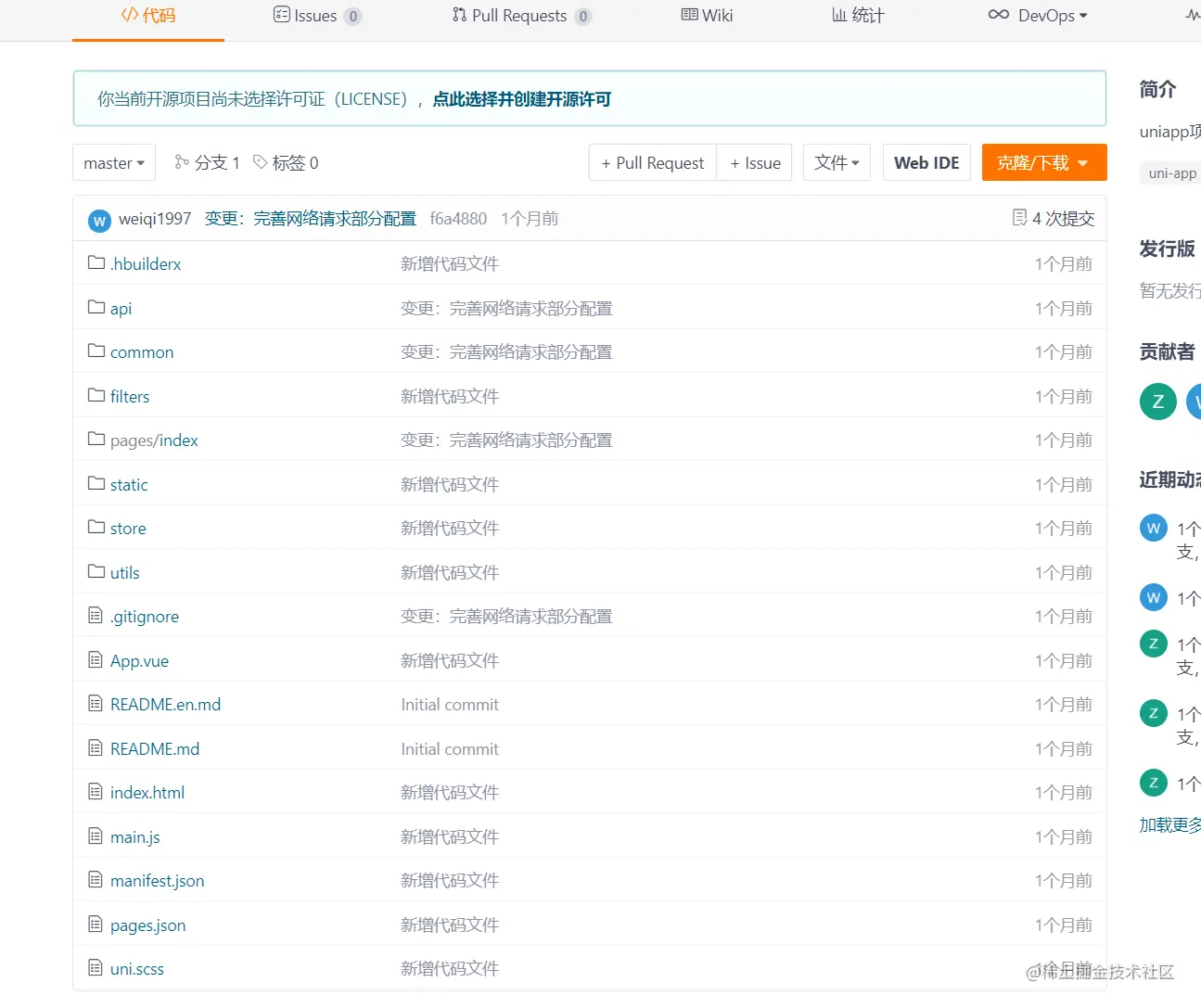Open the master branch dropdown
The height and width of the screenshot is (1008, 1201).
[x=114, y=163]
